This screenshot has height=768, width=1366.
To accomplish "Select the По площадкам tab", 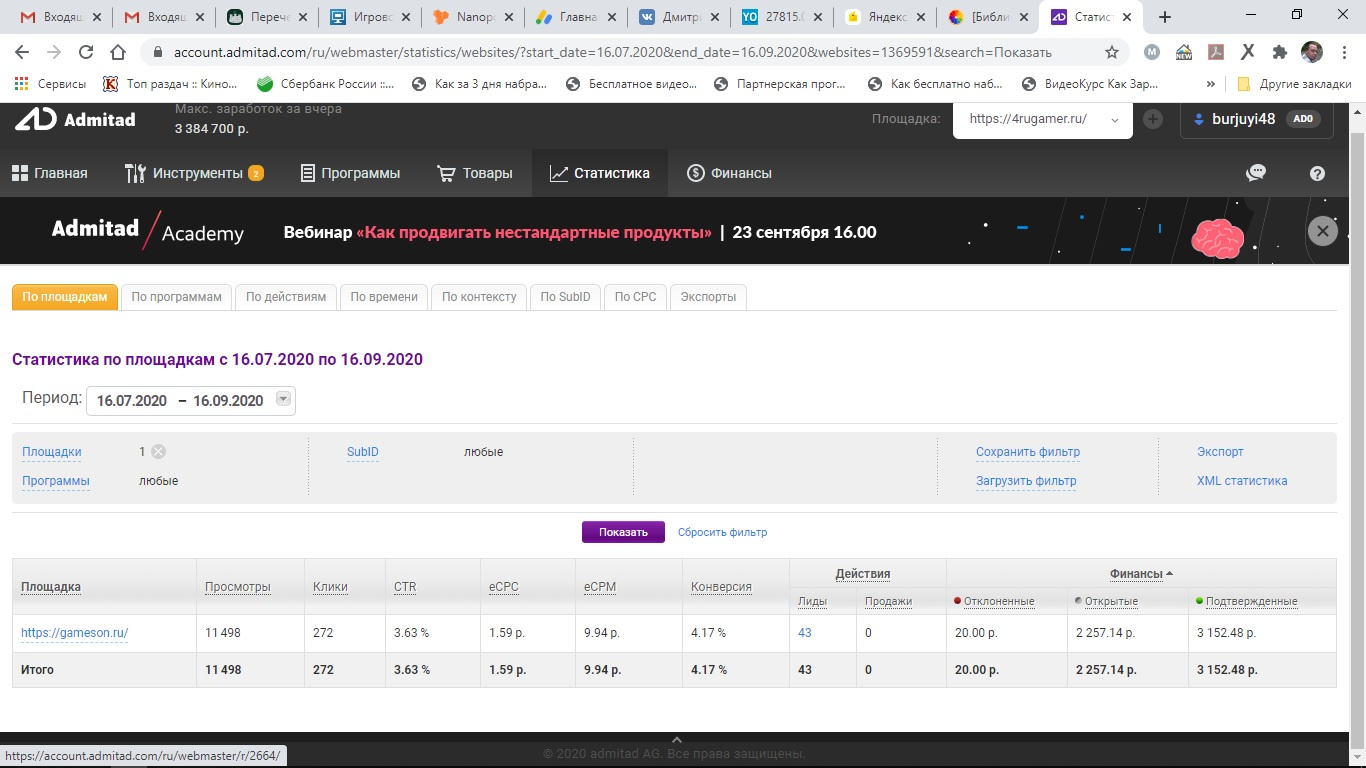I will [65, 297].
